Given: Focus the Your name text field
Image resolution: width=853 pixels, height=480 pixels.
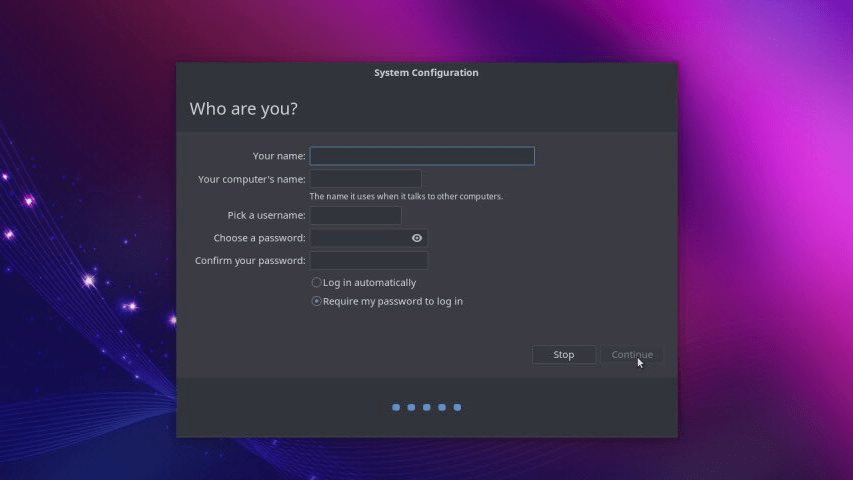Looking at the screenshot, I should tap(422, 156).
